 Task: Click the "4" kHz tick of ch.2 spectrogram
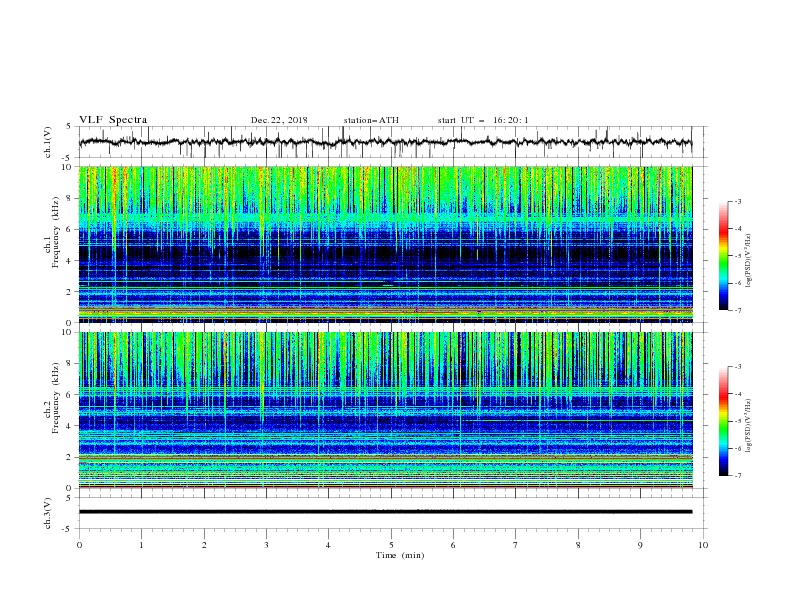(69, 426)
